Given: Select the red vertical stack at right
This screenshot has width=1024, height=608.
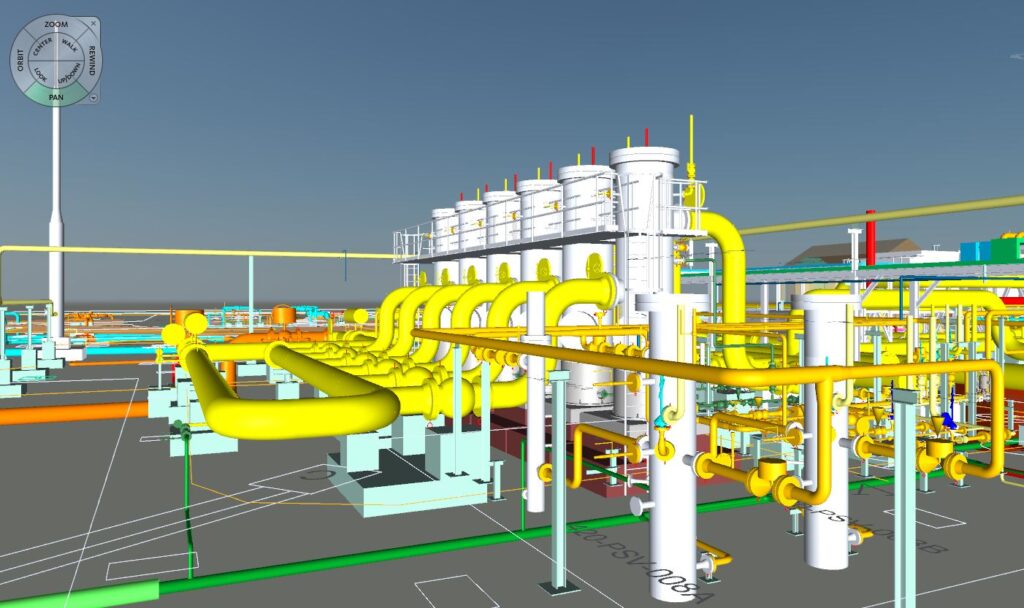Looking at the screenshot, I should (869, 237).
